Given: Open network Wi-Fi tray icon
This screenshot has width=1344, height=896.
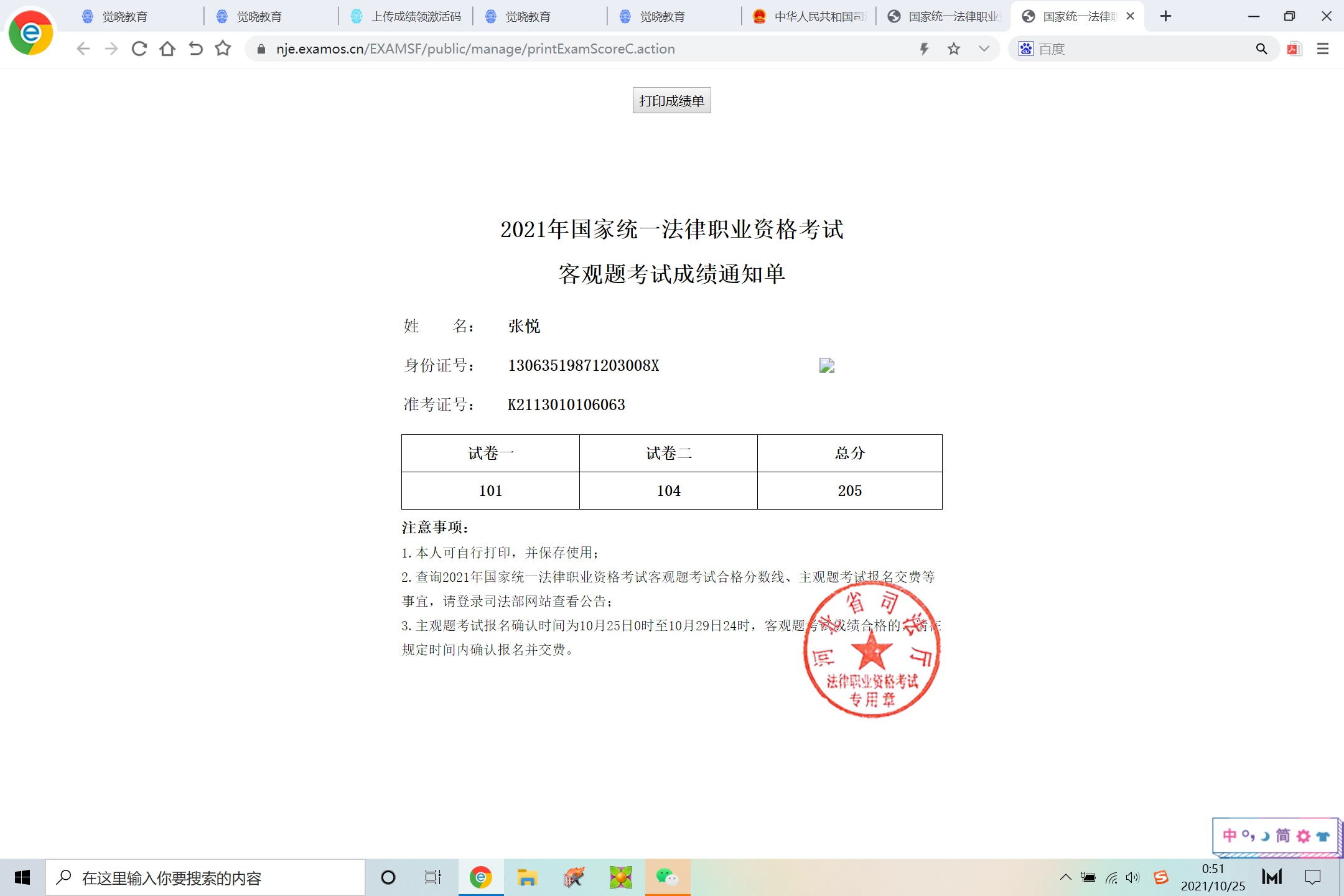Looking at the screenshot, I should (x=1111, y=877).
